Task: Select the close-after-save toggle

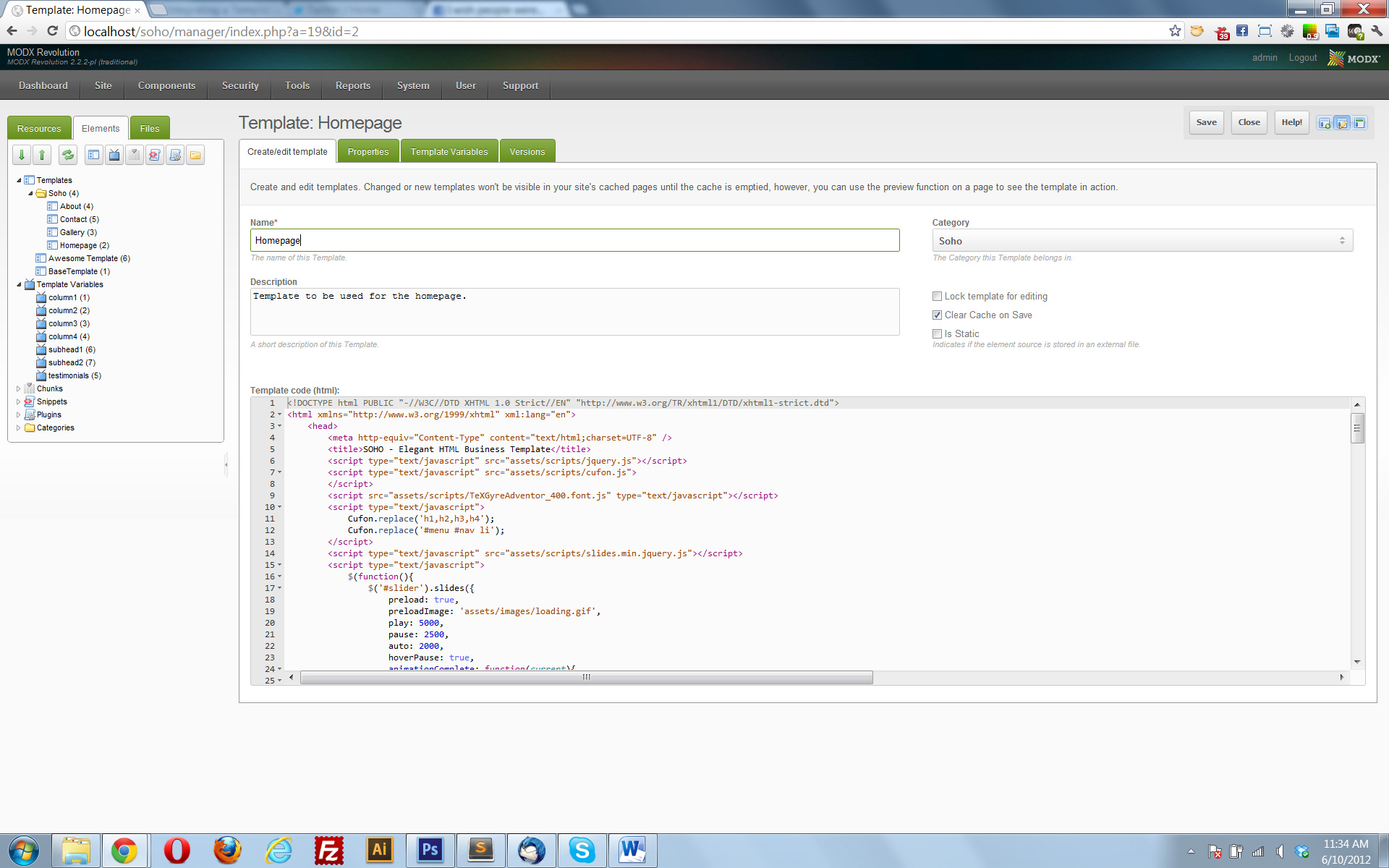Action: point(1359,123)
